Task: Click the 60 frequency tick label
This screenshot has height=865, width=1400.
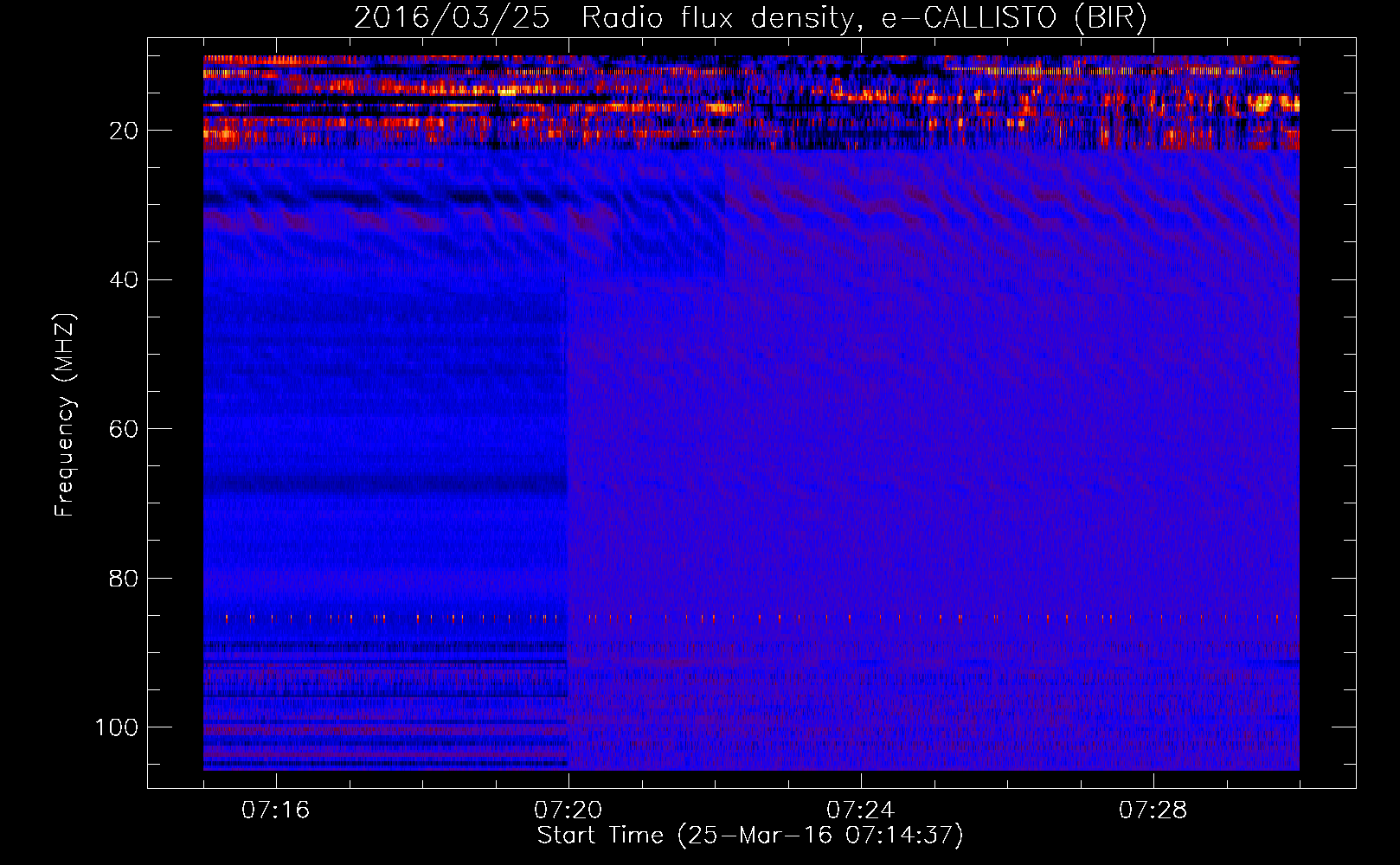Action: (x=124, y=429)
